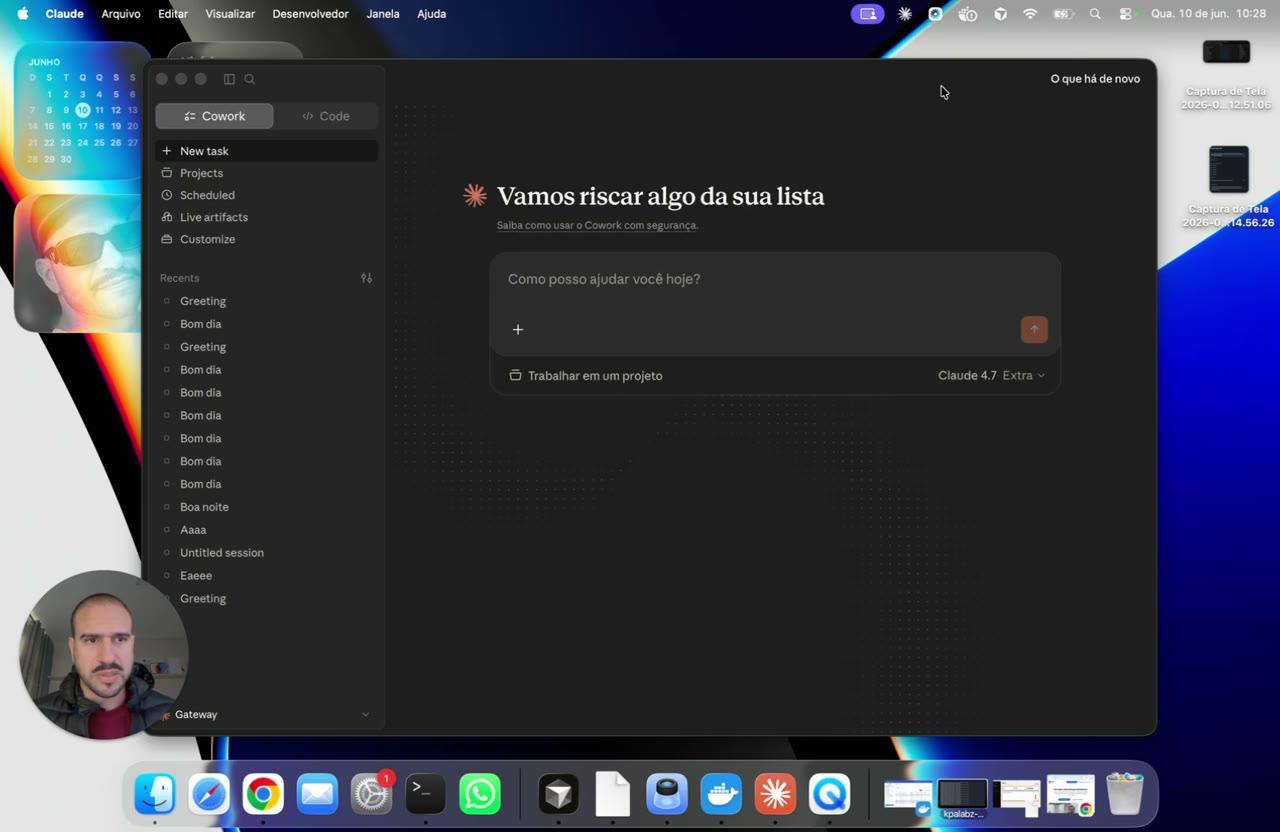
Task: Toggle the sidebar panel icon
Action: point(229,79)
